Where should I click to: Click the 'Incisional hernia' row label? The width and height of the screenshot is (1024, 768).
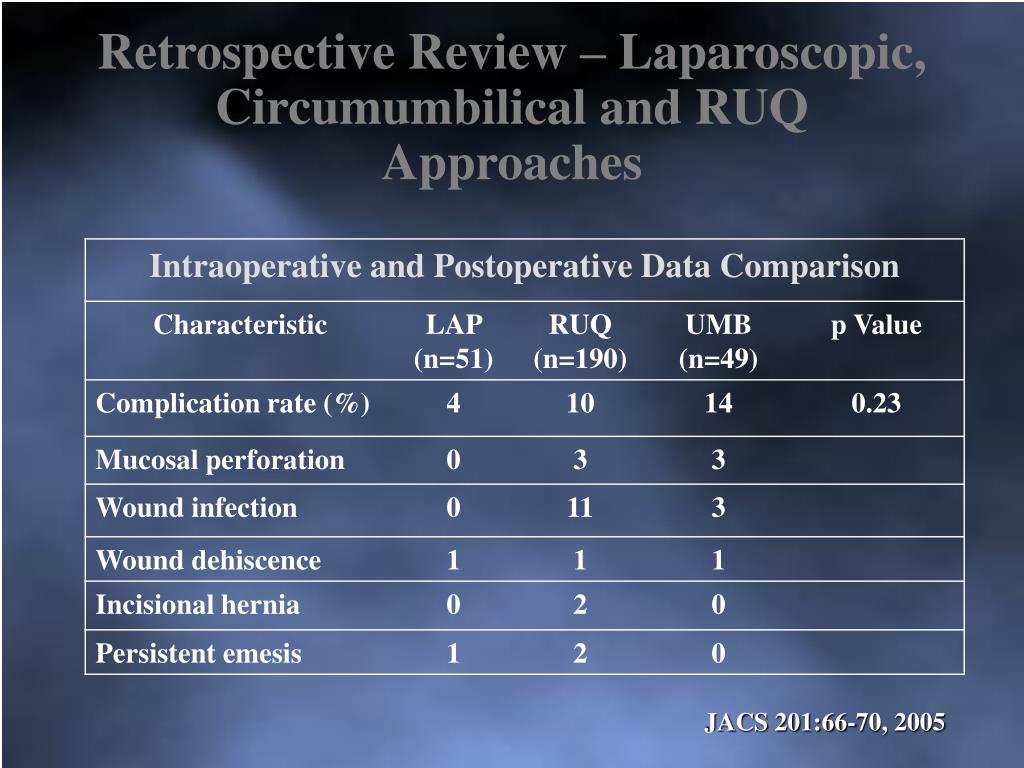pos(198,605)
